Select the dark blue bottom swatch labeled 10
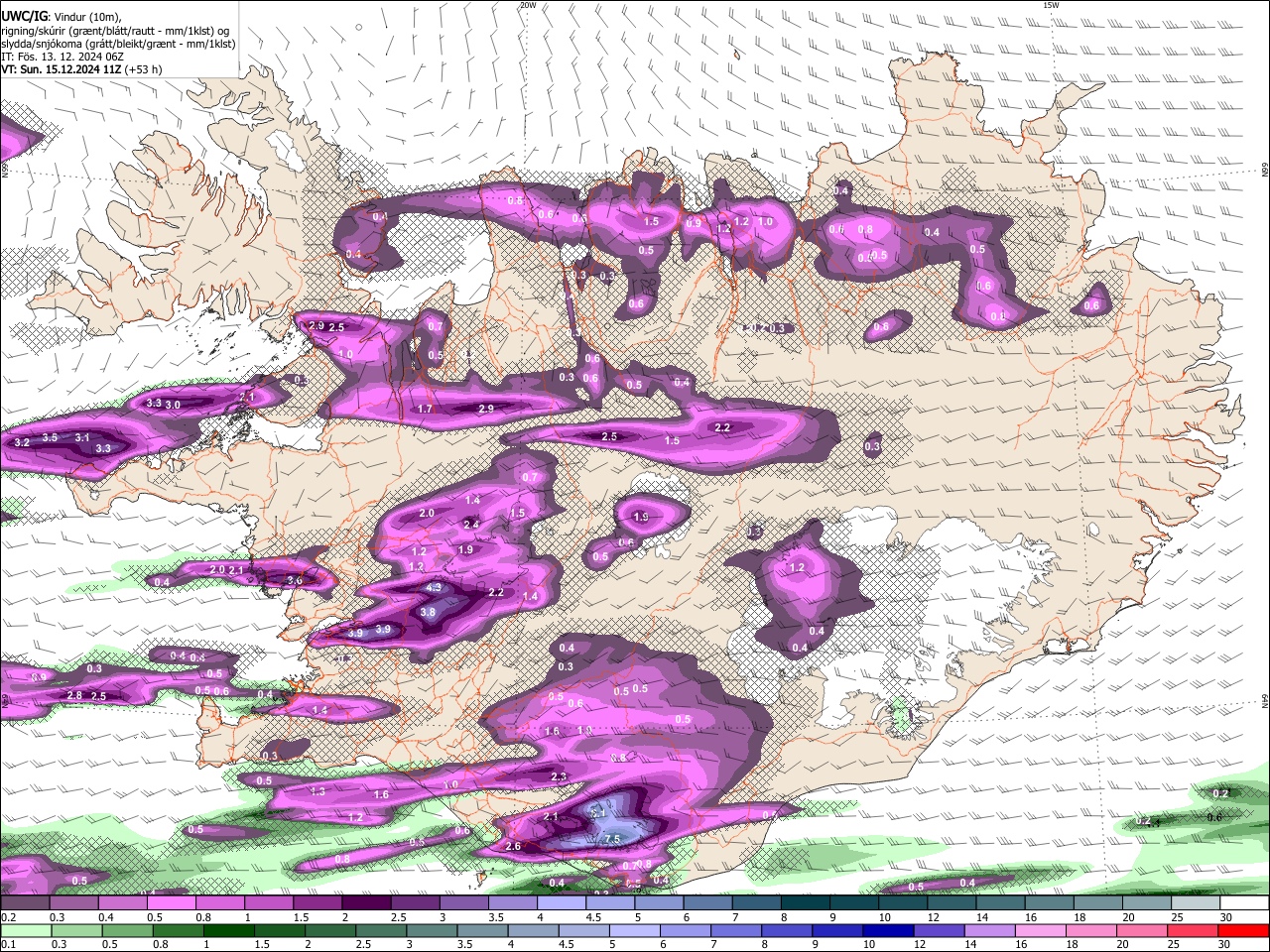Image resolution: width=1270 pixels, height=952 pixels. [x=886, y=931]
